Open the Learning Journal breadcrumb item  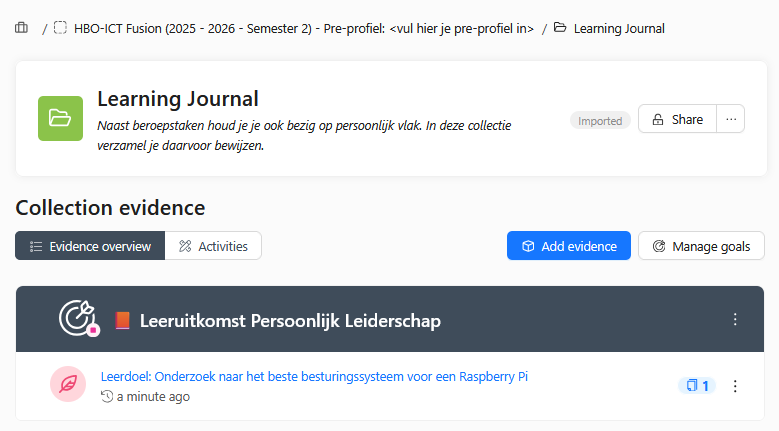tap(619, 29)
